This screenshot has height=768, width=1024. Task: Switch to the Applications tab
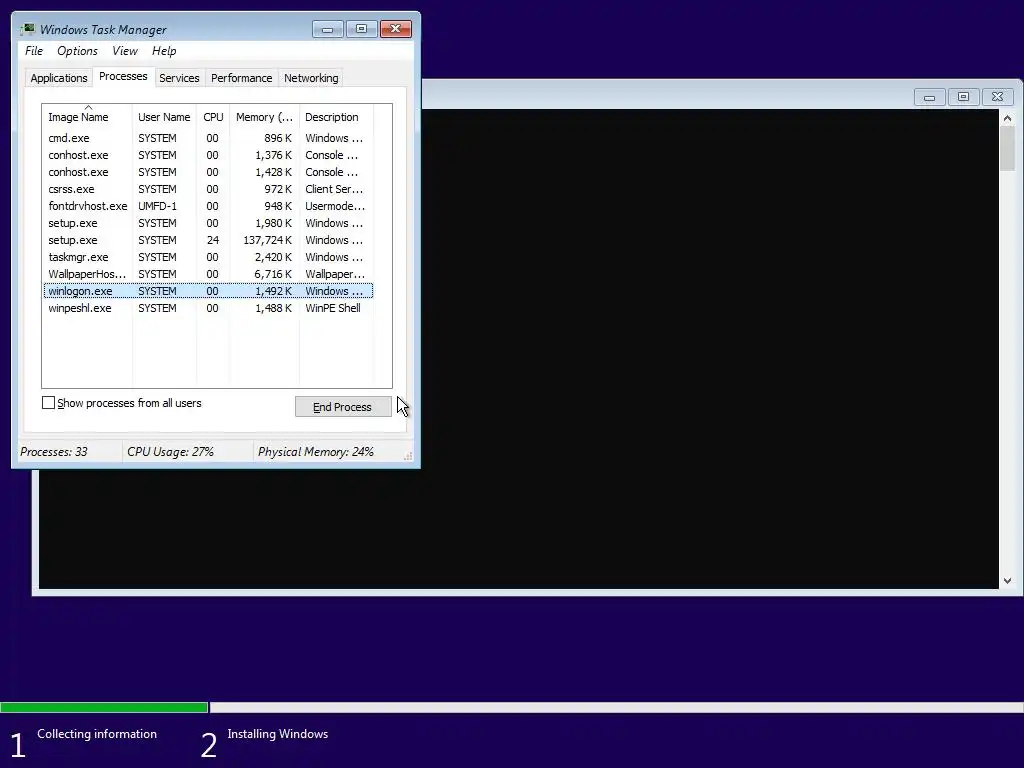click(x=59, y=78)
